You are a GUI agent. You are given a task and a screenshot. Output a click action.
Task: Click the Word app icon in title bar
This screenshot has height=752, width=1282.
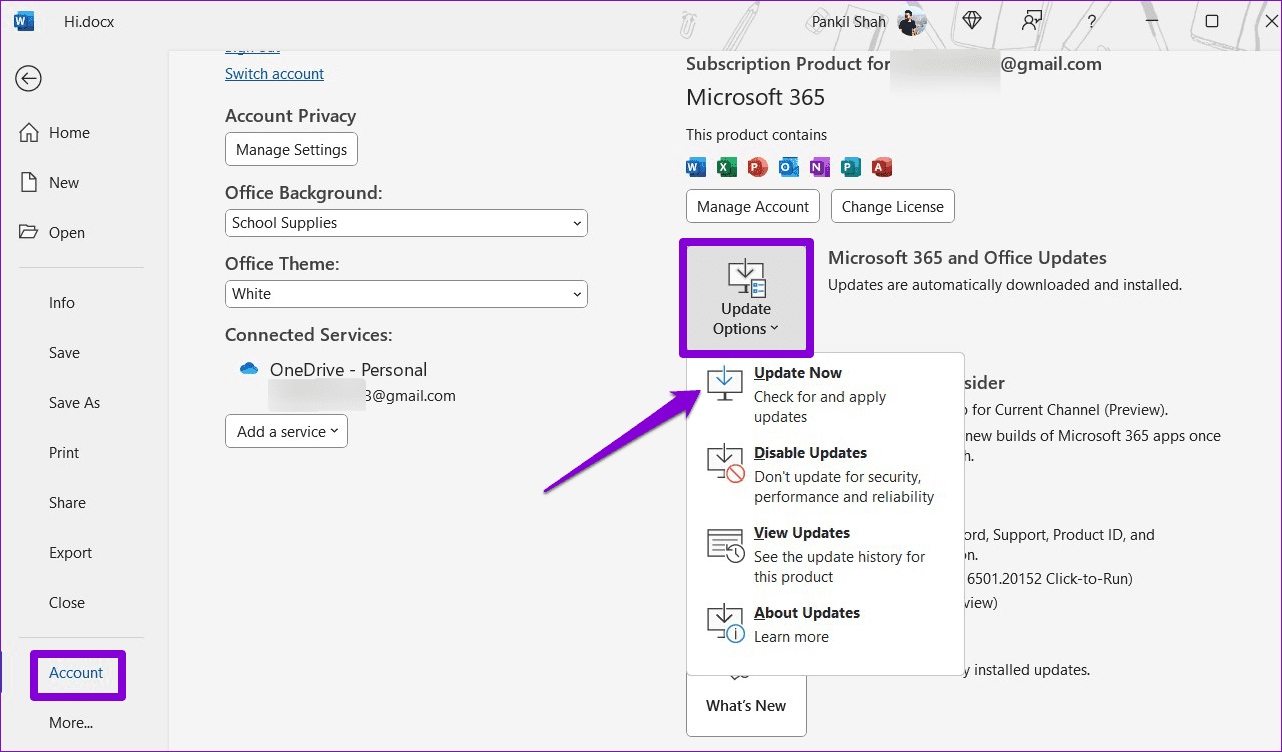(25, 21)
